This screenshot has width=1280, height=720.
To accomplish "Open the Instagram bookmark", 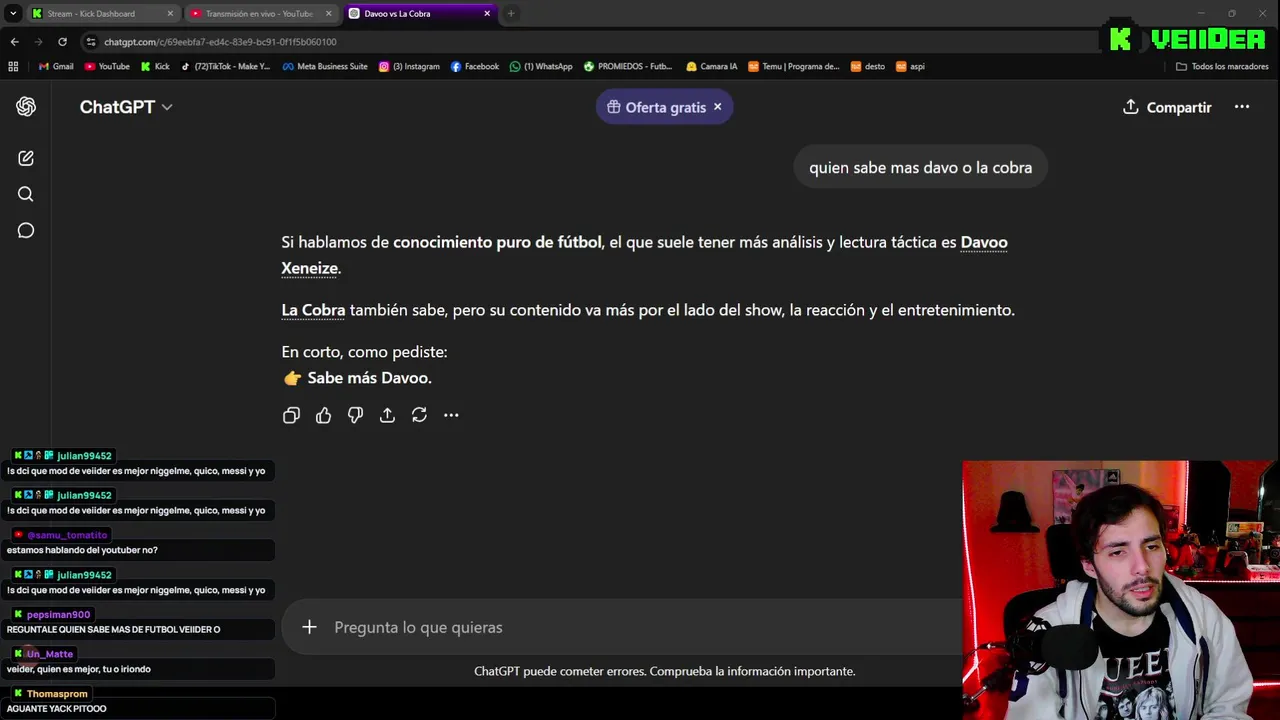I will coord(409,66).
